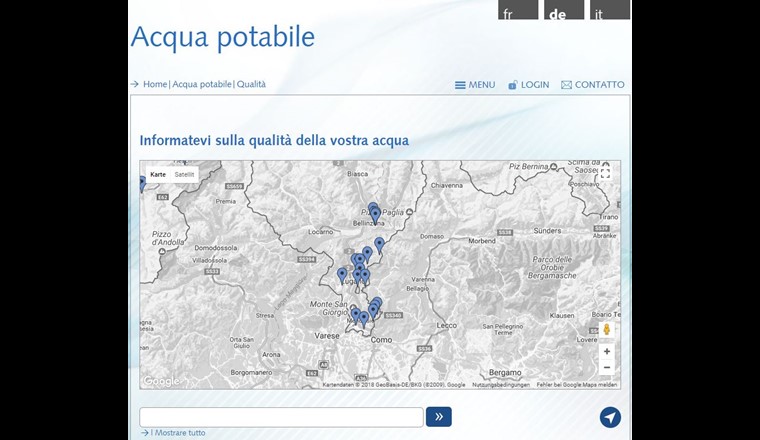Switch language to Italian (it)
760x440 pixels.
coord(610,10)
